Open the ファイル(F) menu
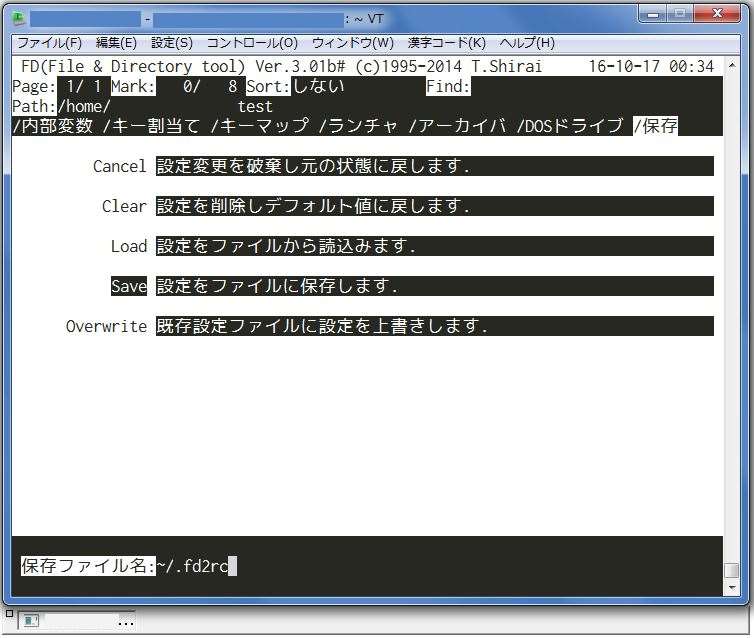This screenshot has width=754, height=638. click(x=49, y=43)
